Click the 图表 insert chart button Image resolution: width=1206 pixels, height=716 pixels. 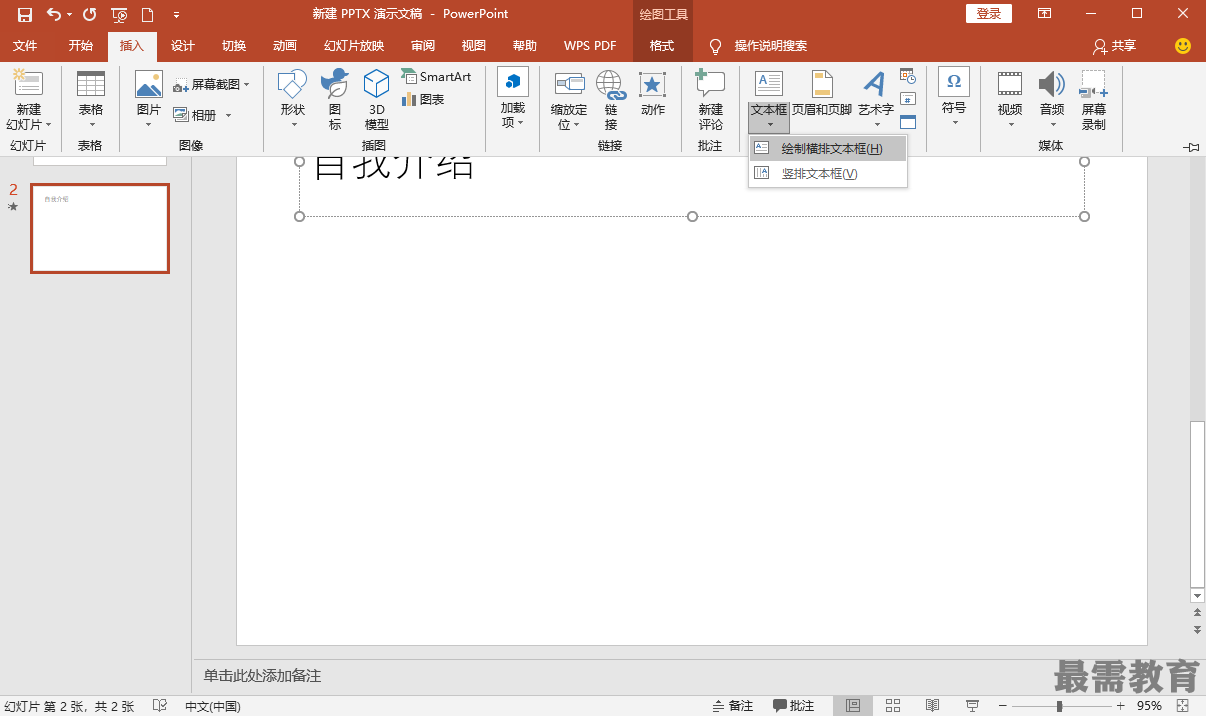point(423,99)
